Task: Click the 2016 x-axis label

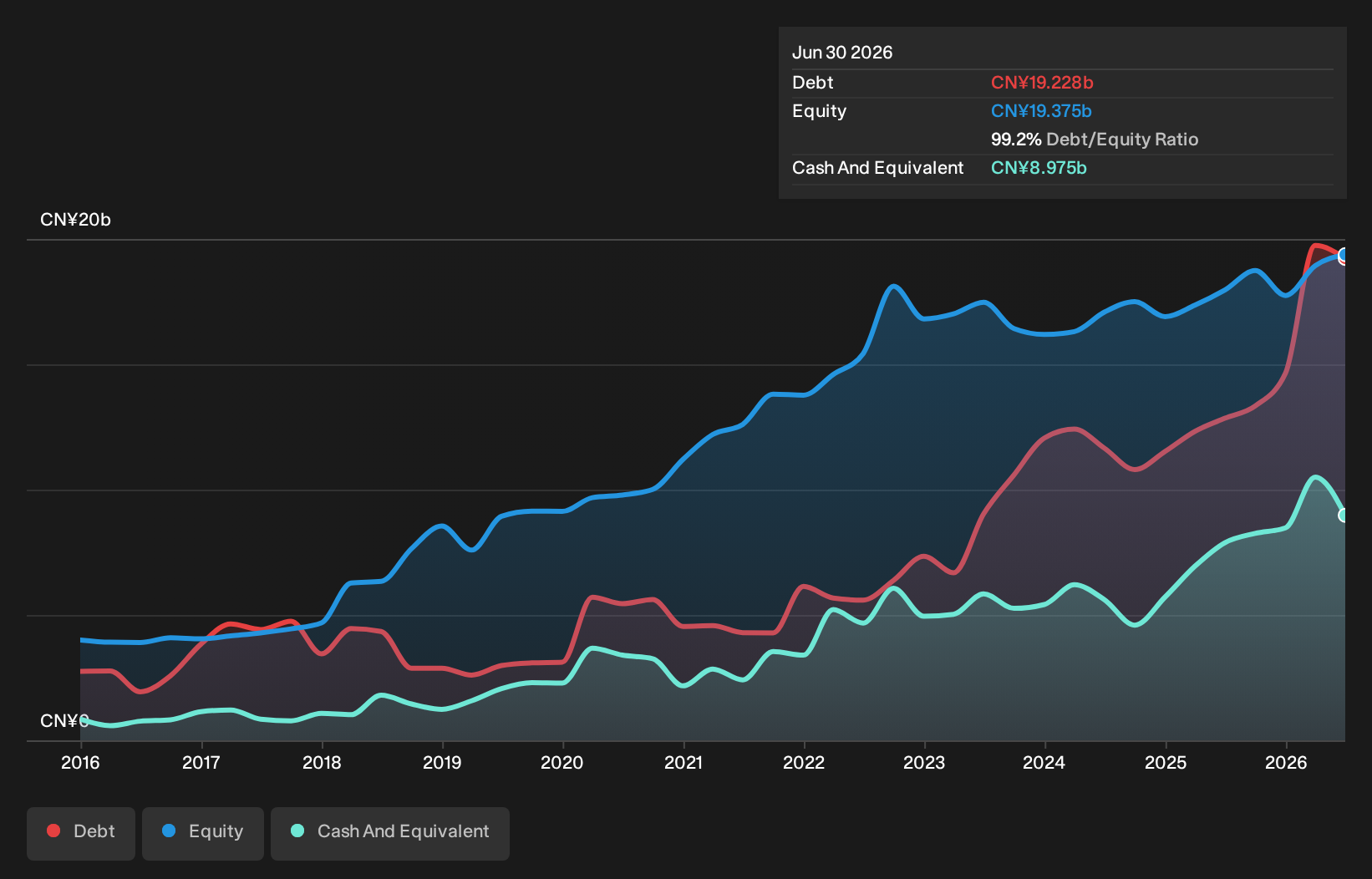Action: click(x=80, y=762)
